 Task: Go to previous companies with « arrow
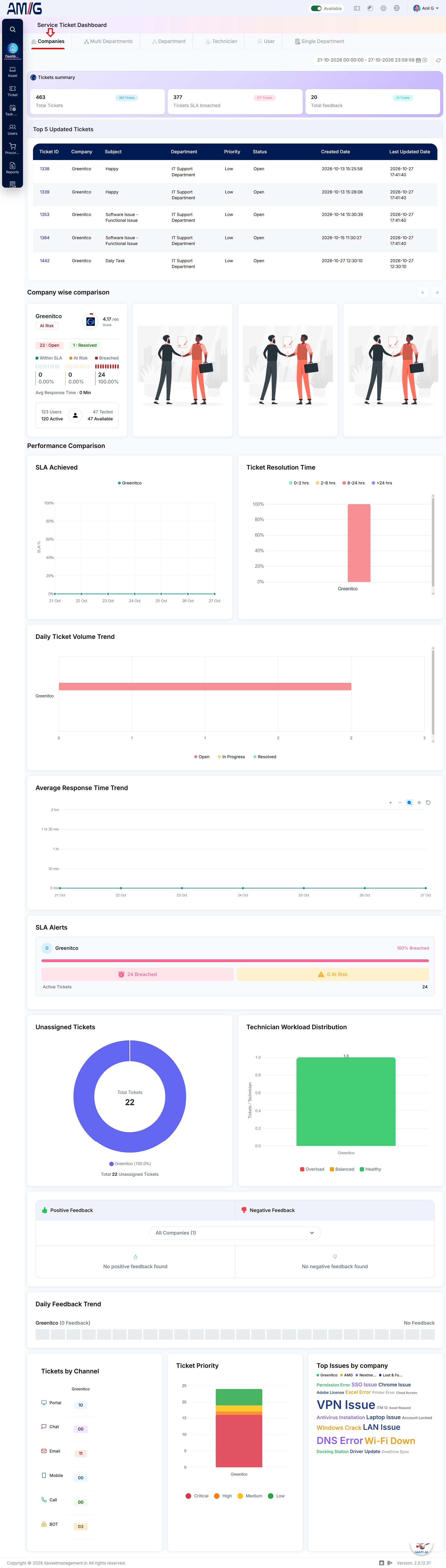pyautogui.click(x=422, y=293)
